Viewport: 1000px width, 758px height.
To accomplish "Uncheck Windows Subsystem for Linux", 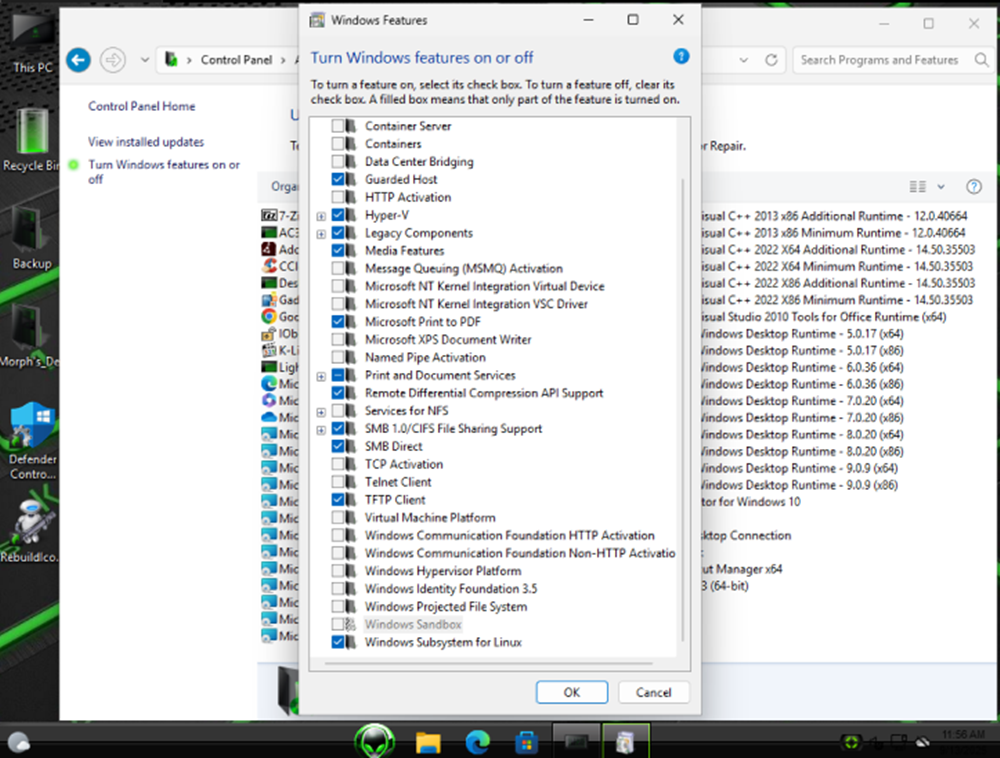I will 339,642.
